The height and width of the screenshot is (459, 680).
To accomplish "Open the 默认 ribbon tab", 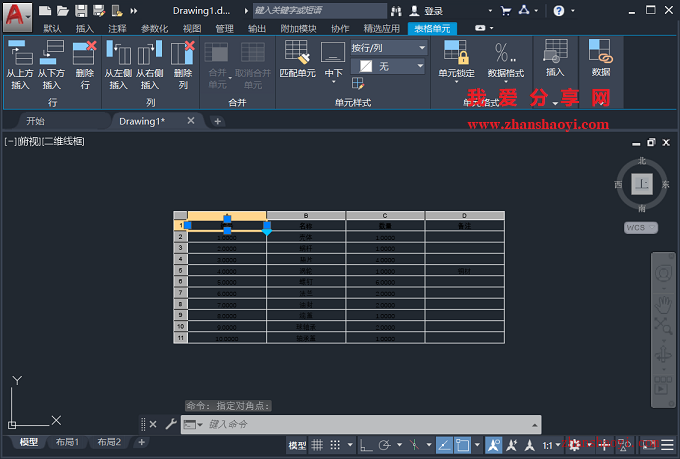I will [52, 29].
